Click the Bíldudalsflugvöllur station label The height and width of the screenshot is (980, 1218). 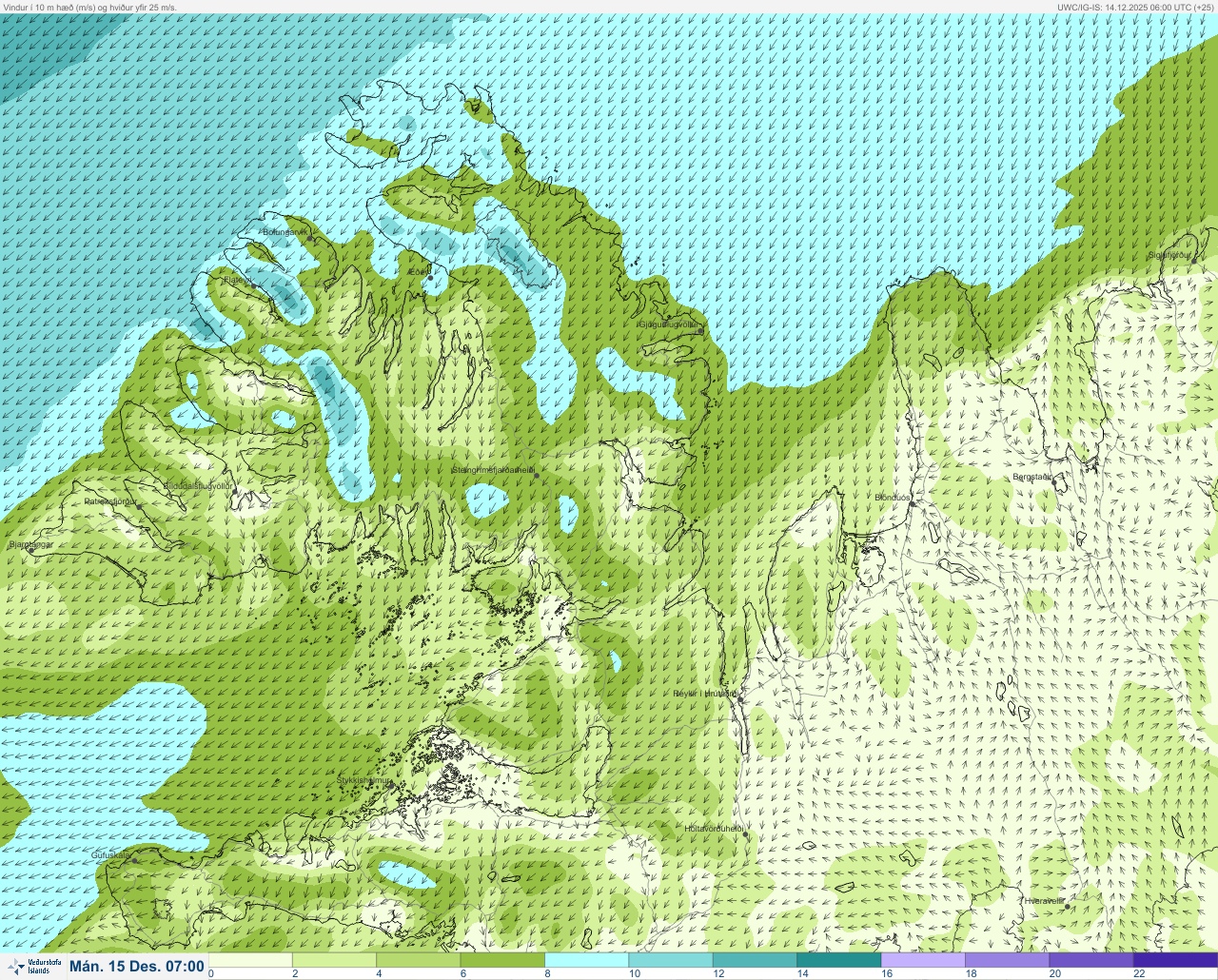coord(198,485)
